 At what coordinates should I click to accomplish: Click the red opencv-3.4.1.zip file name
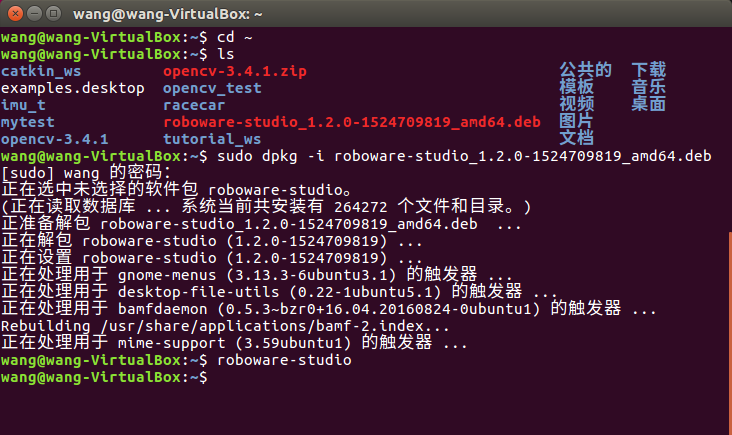point(235,71)
